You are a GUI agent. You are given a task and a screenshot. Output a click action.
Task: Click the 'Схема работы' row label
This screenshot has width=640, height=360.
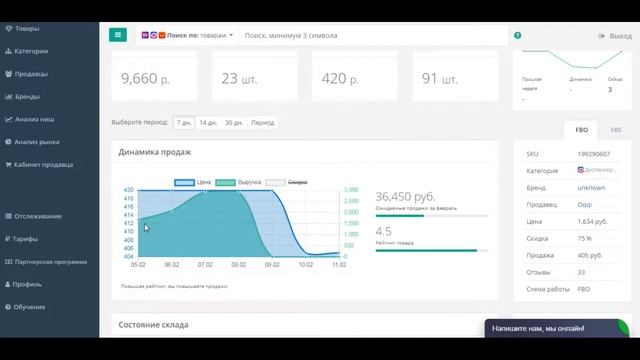(548, 289)
